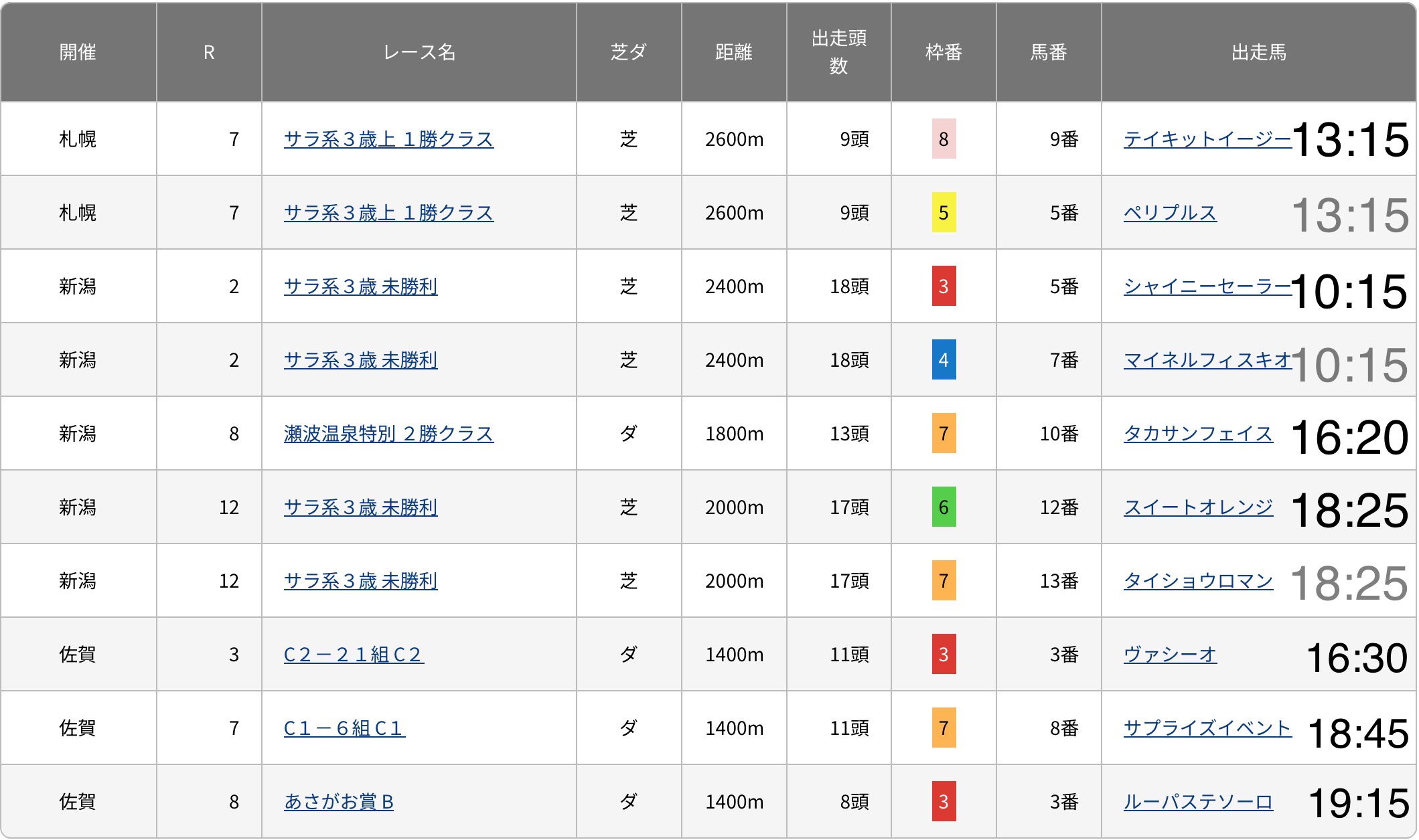This screenshot has width=1419, height=840.
Task: Open horse link サプライズイベント
Action: (1207, 728)
